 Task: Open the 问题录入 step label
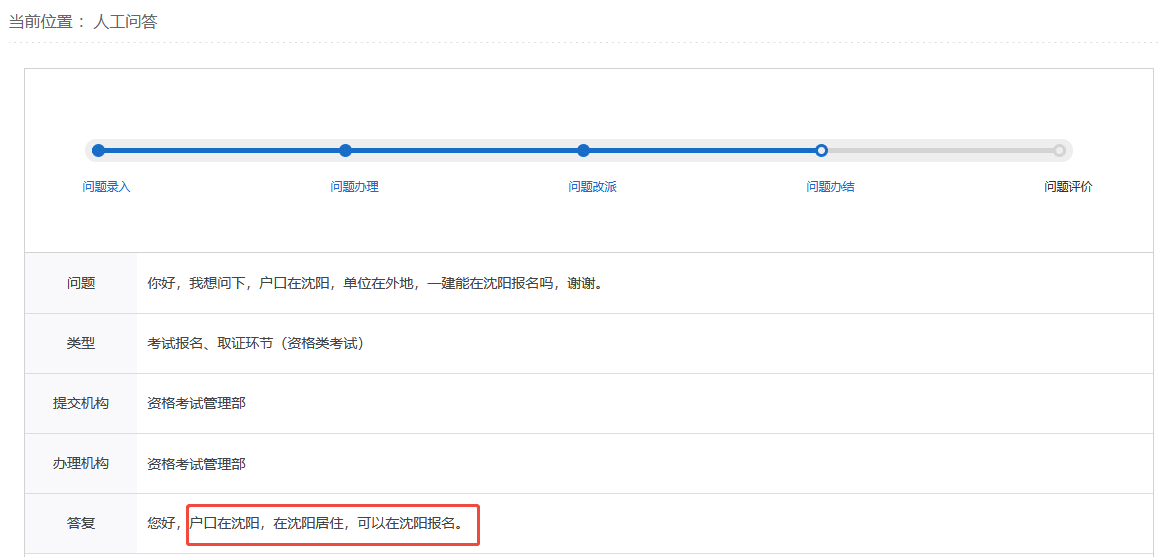(106, 187)
